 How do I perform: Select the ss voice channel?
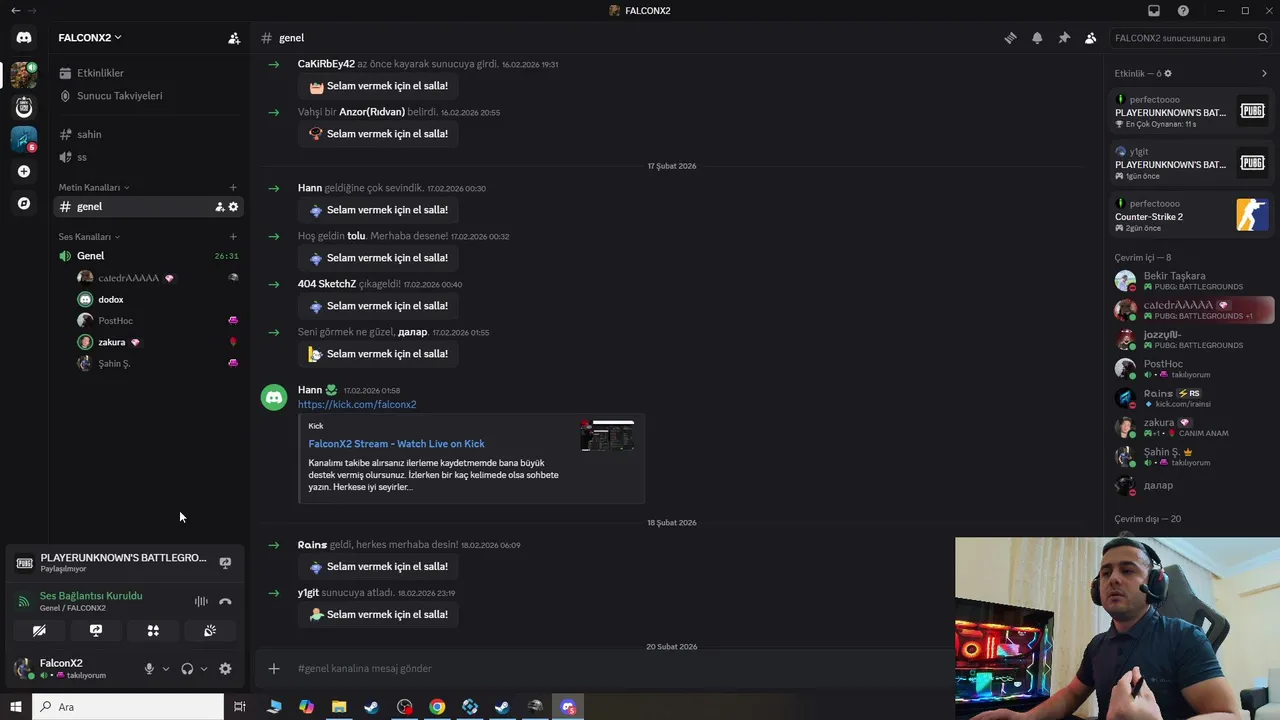(148, 157)
